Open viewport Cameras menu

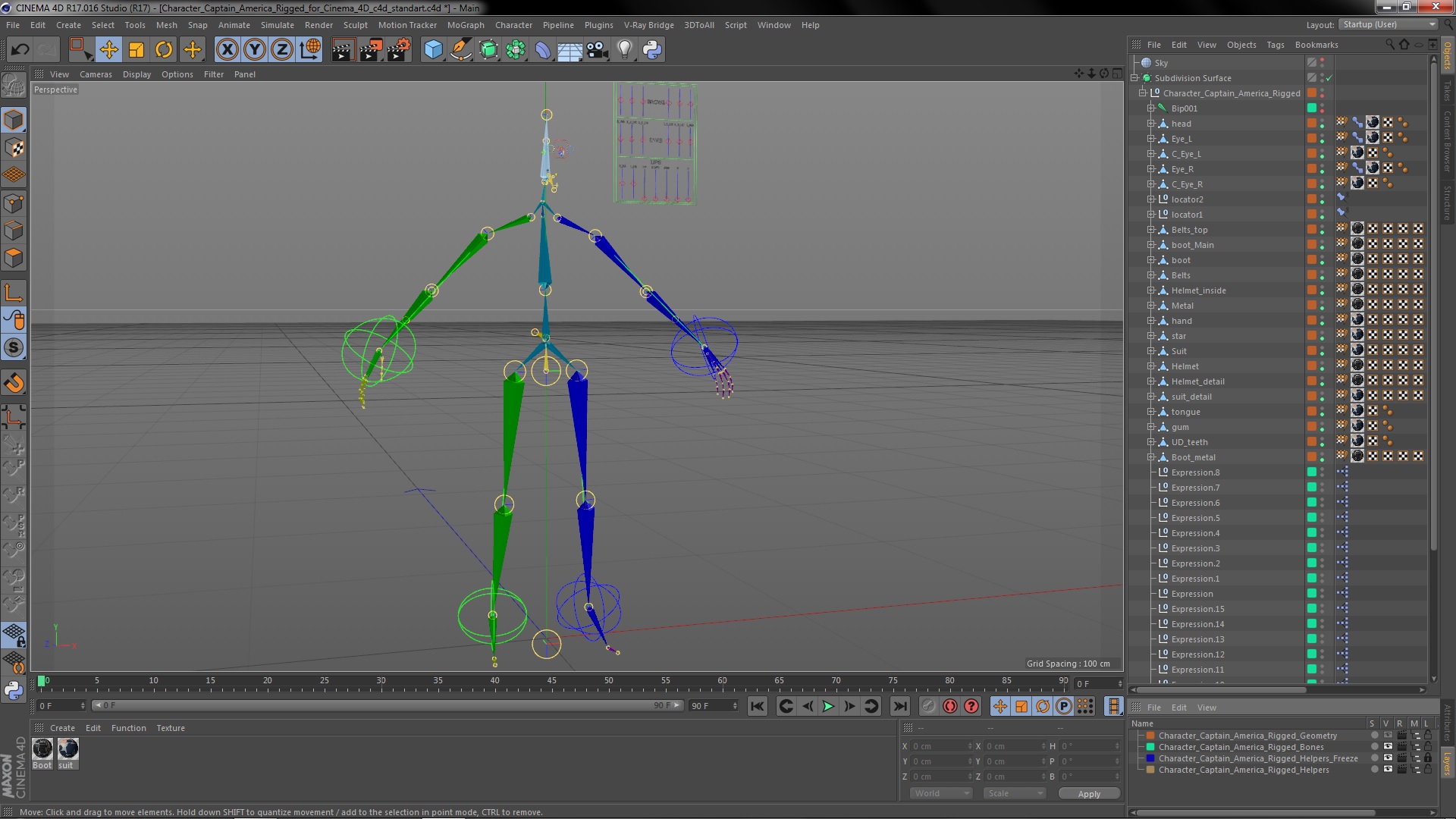coord(96,74)
